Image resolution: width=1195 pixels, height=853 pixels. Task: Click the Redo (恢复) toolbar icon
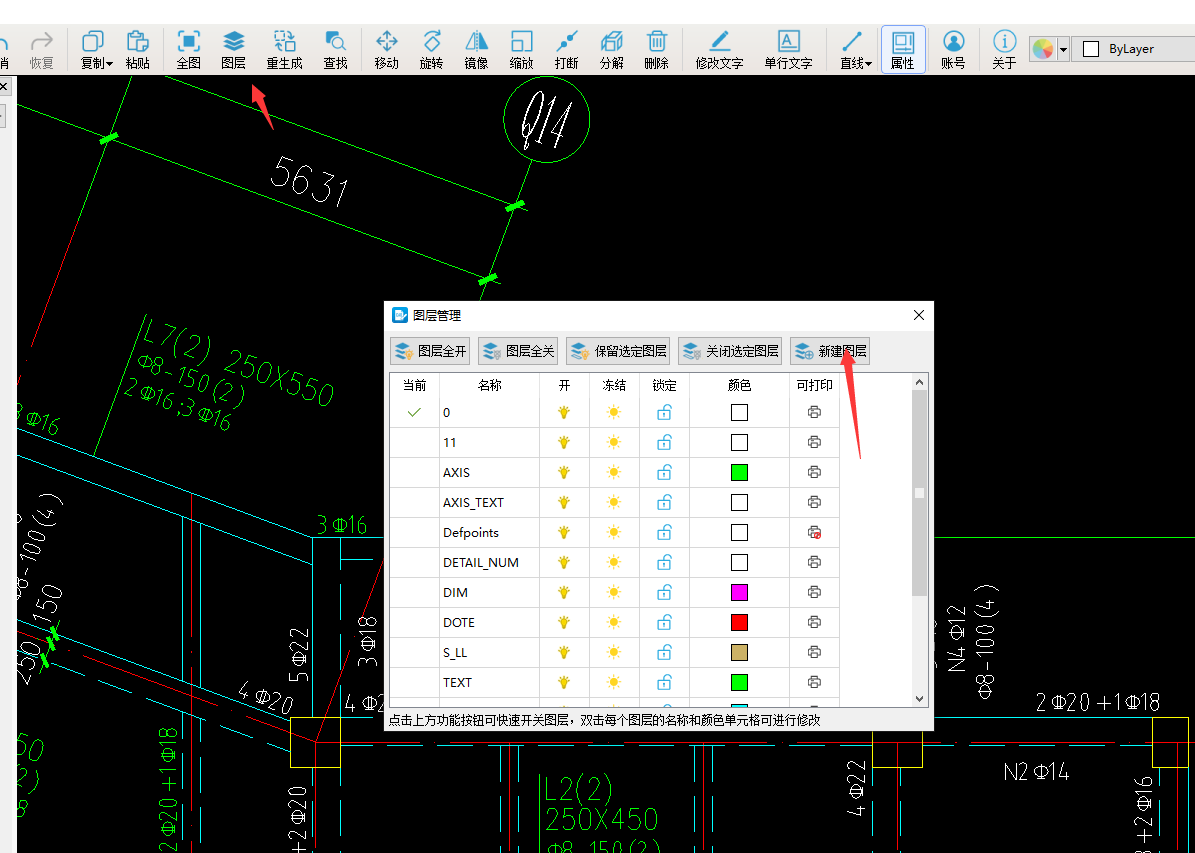(x=42, y=50)
